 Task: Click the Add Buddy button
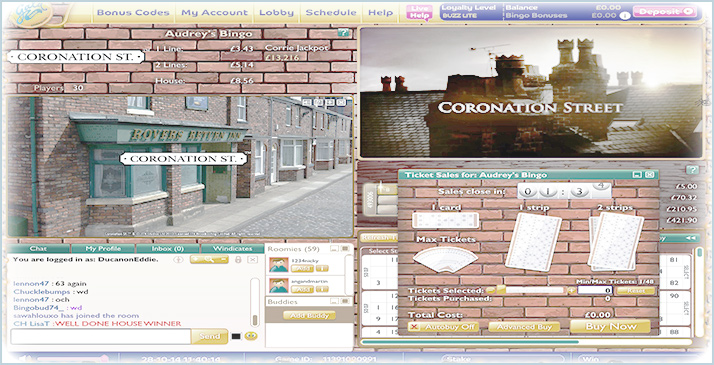point(309,315)
